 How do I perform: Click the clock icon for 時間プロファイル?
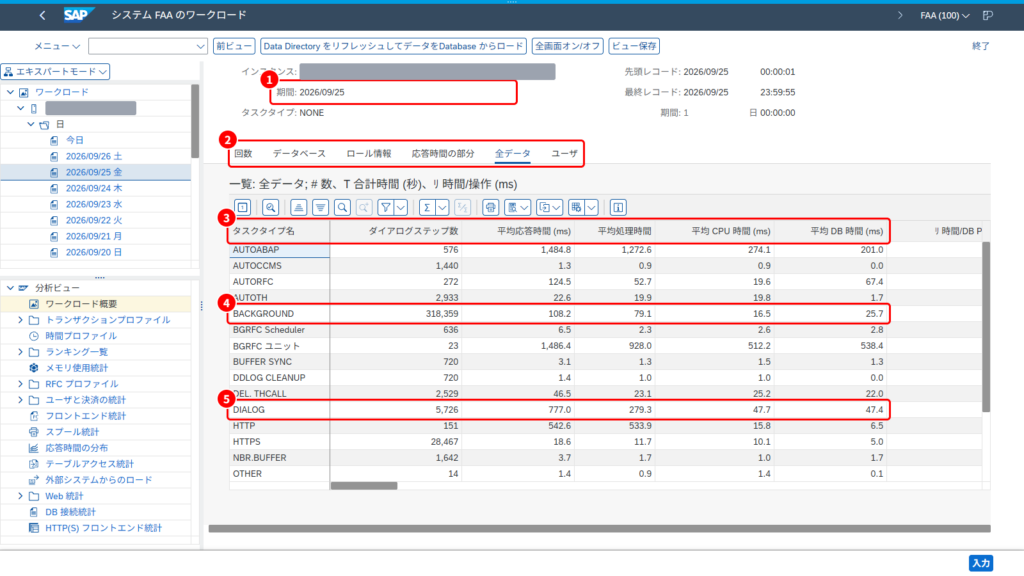pyautogui.click(x=34, y=336)
